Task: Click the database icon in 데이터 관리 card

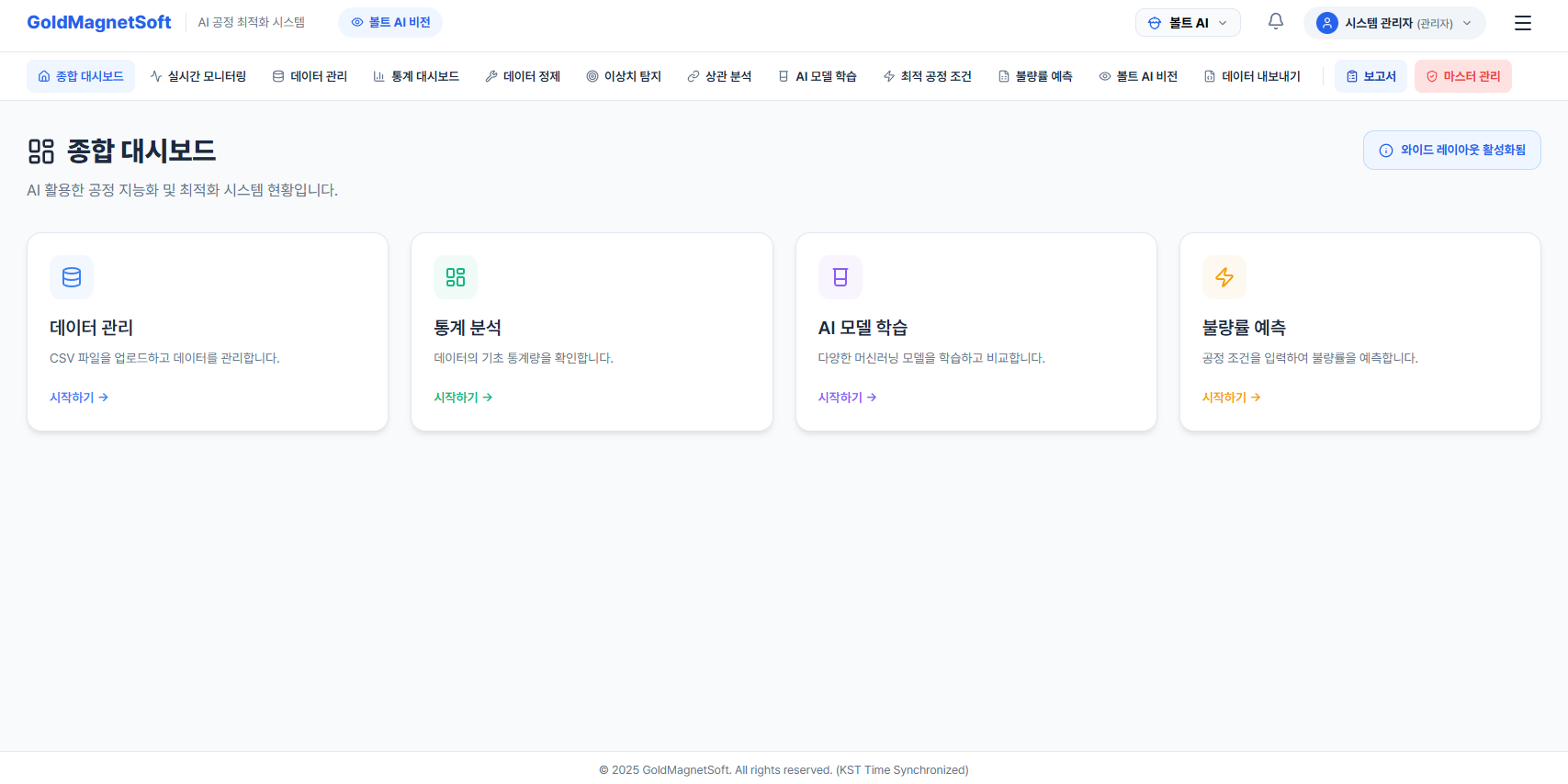Action: coord(72,277)
